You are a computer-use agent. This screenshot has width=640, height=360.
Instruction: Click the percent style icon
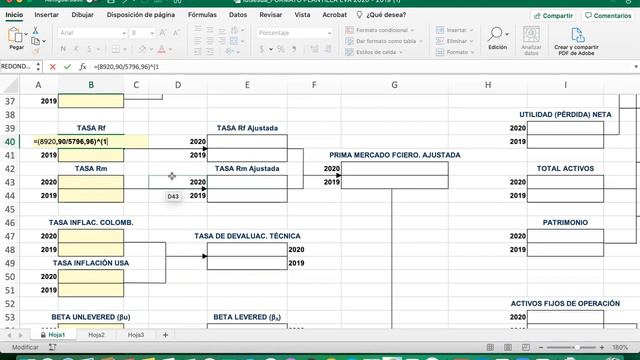pyautogui.click(x=281, y=49)
